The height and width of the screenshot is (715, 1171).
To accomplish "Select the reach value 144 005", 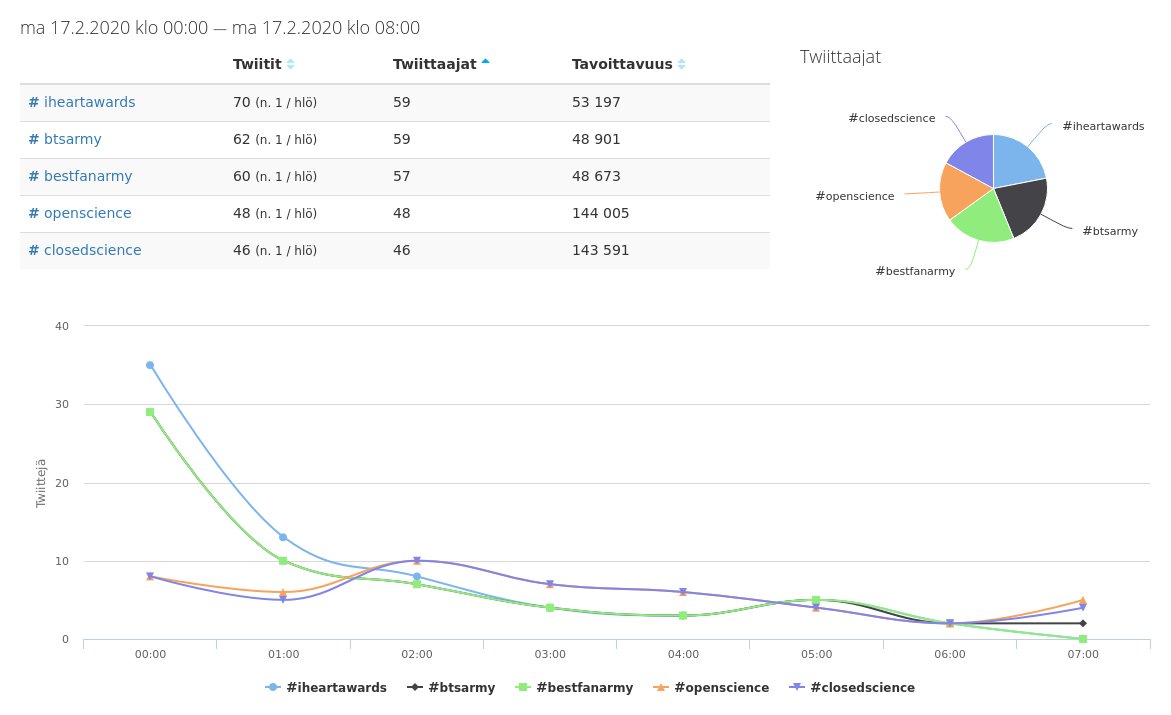I will [x=600, y=214].
